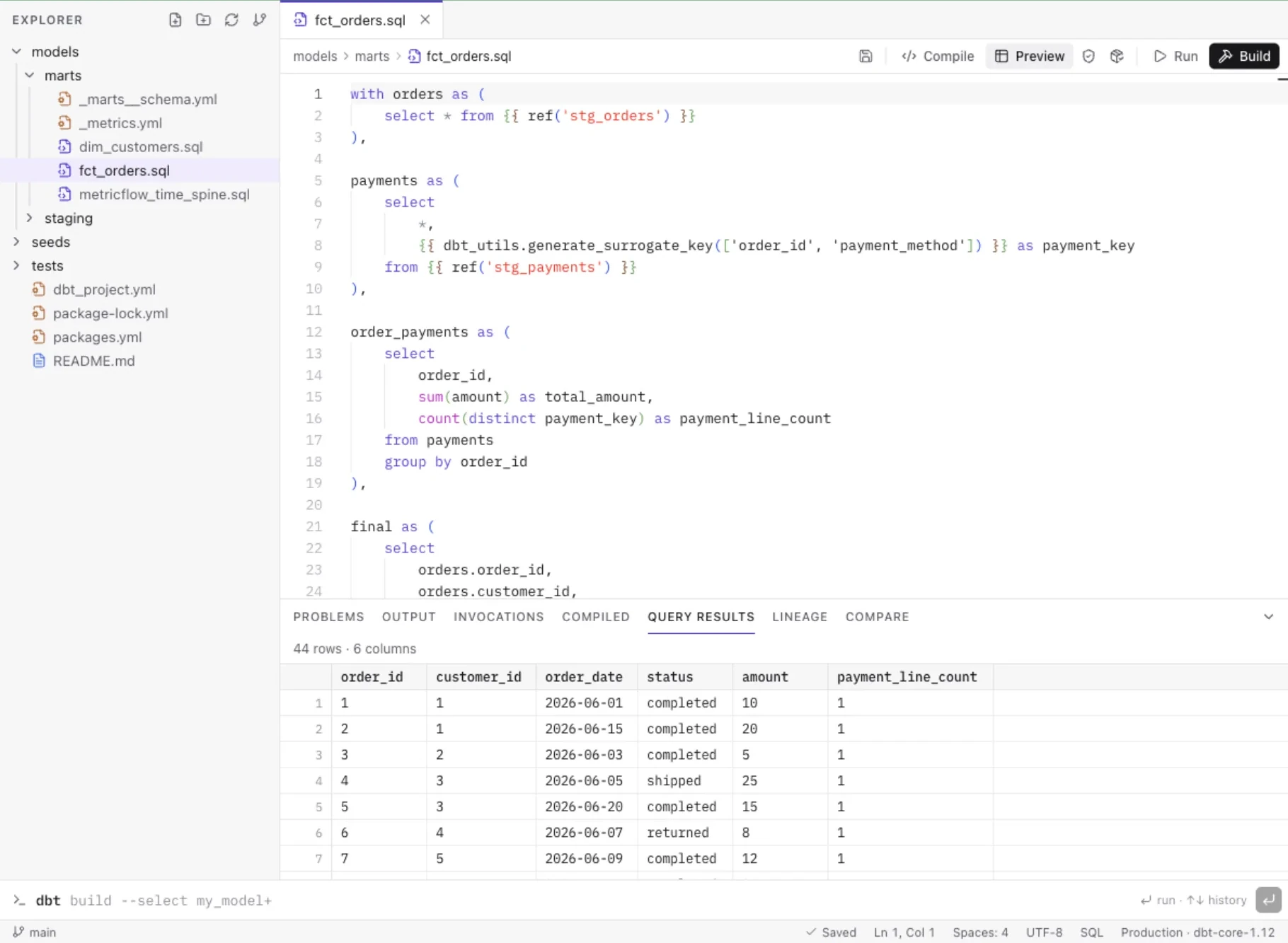1288x943 pixels.
Task: Click the enter/submit command button
Action: click(x=1268, y=901)
